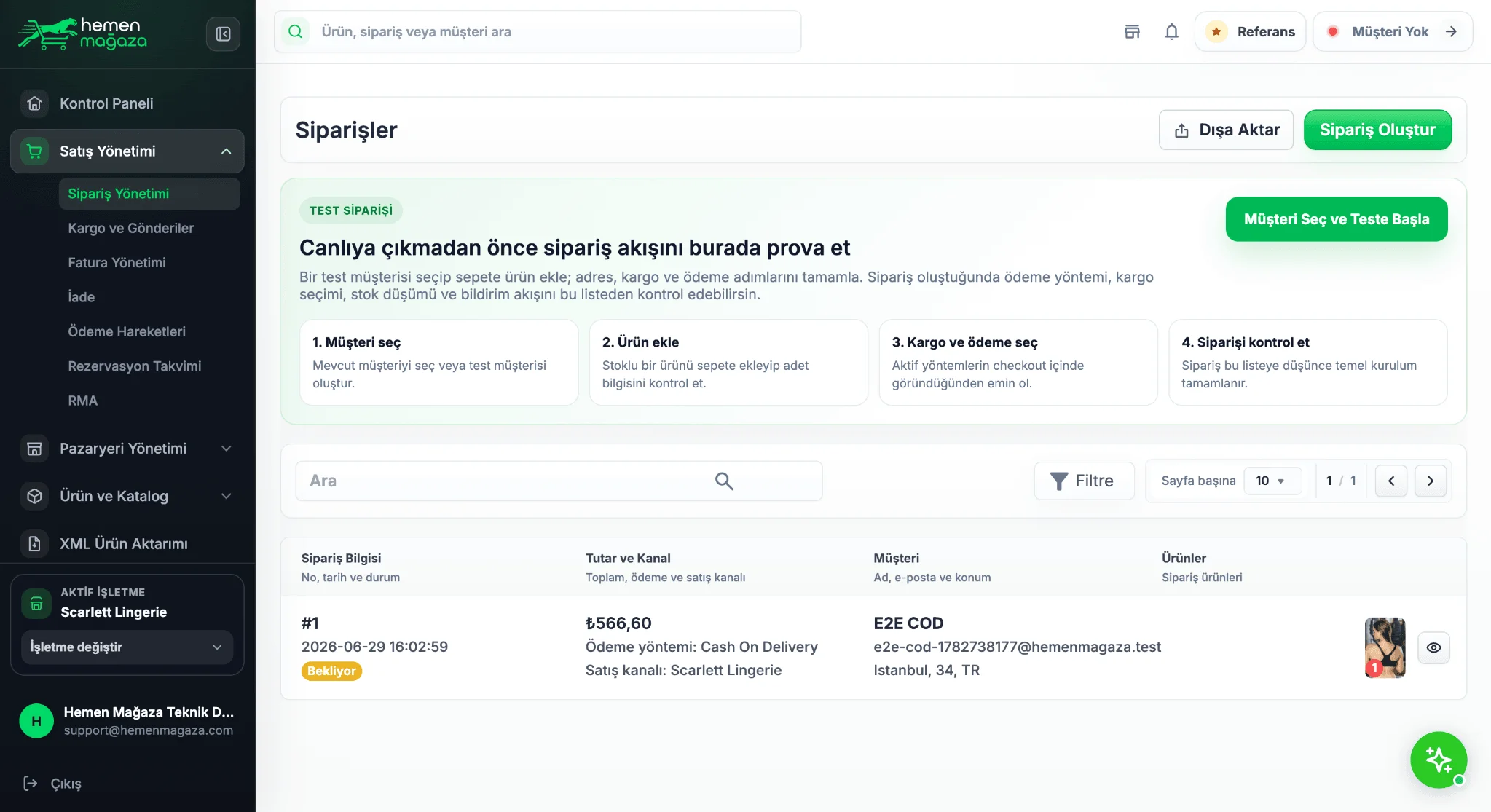This screenshot has height=812, width=1491.
Task: Click the Referans button
Action: click(x=1250, y=31)
